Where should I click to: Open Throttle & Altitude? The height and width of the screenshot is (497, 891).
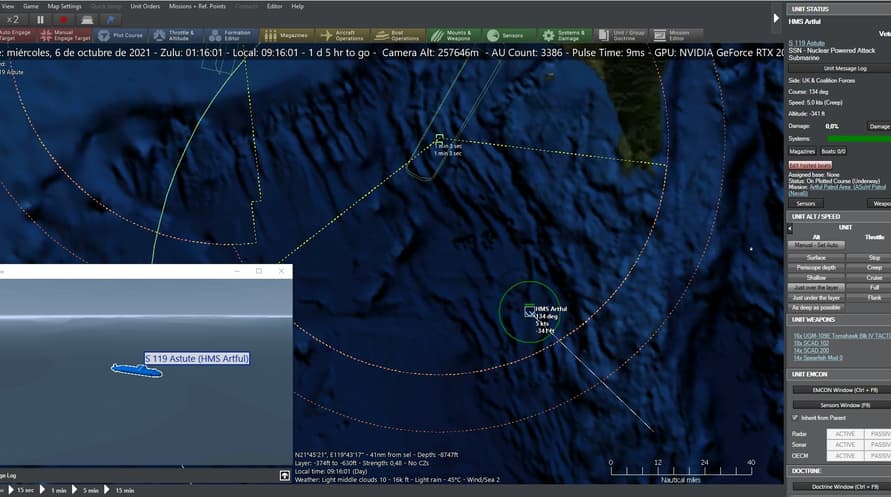175,35
